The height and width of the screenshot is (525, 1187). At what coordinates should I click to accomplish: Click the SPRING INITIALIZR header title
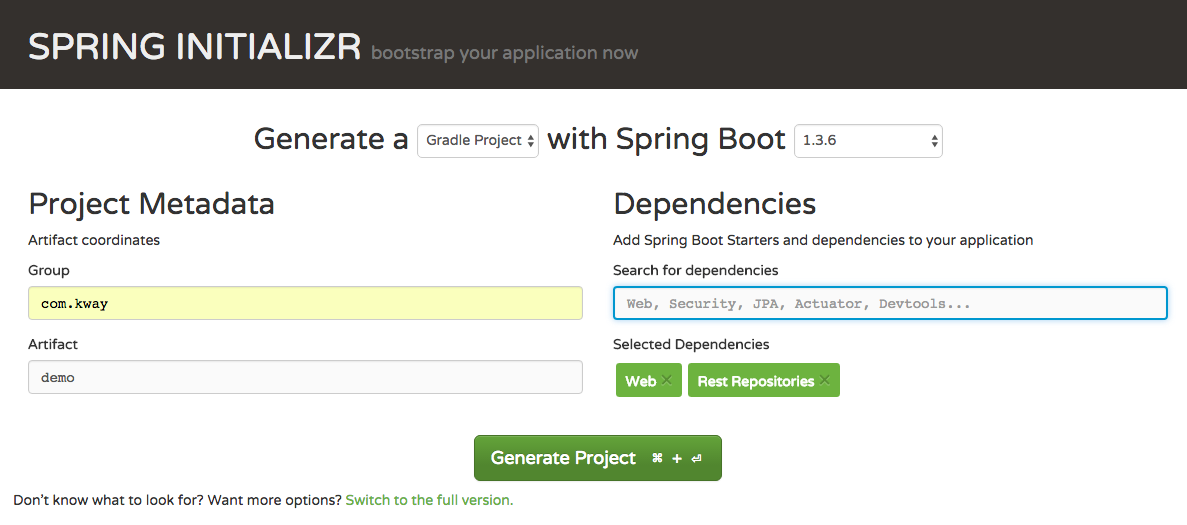[x=194, y=48]
